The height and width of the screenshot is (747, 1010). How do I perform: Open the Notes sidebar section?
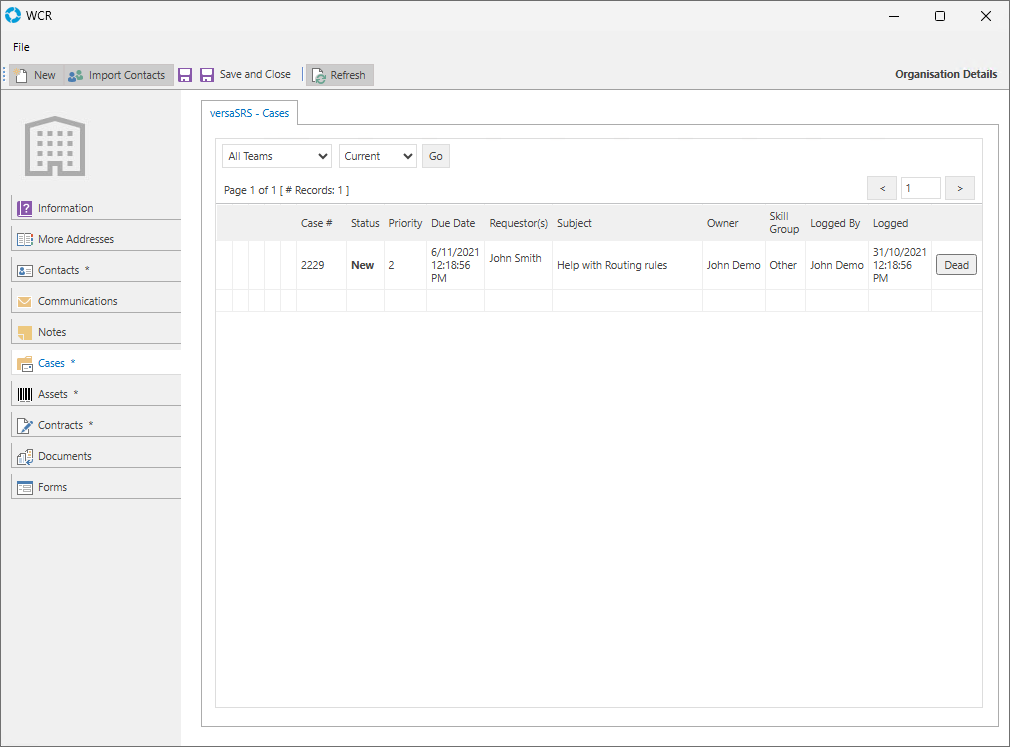coord(51,332)
